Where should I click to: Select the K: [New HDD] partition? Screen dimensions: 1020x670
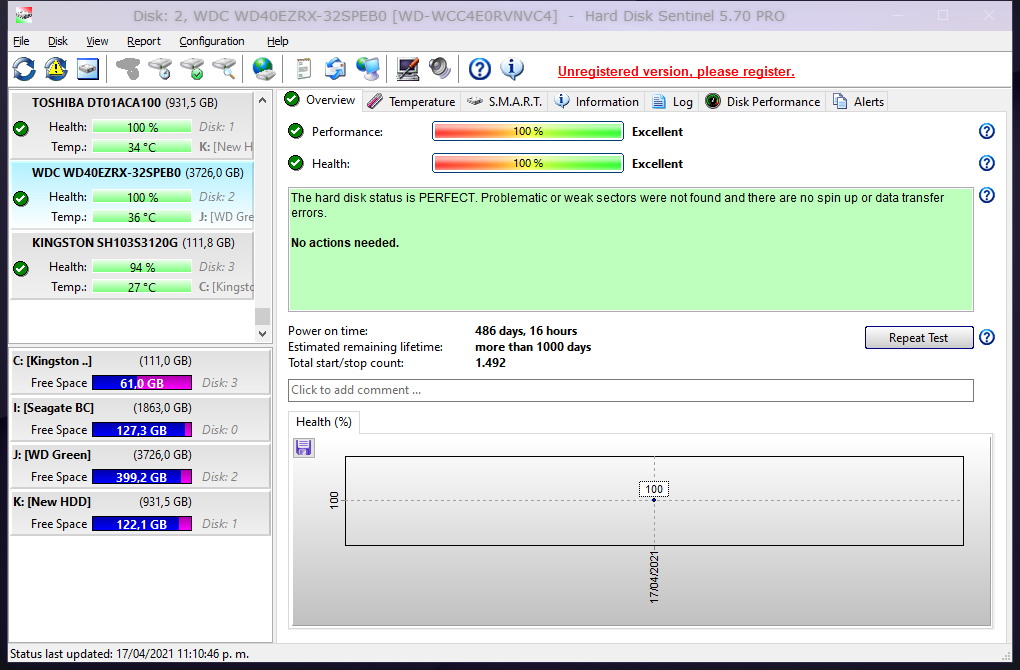click(x=140, y=512)
